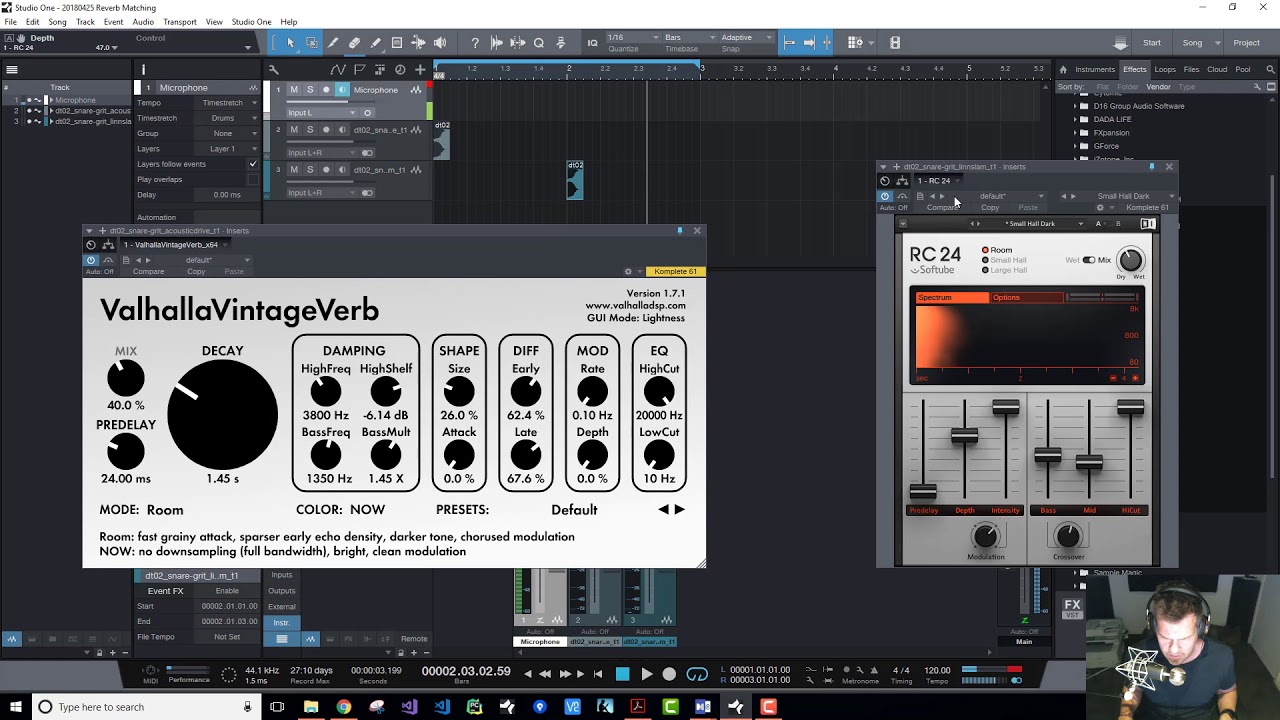Open the Quantize 1/16 dropdown
1280x720 pixels.
coord(632,38)
